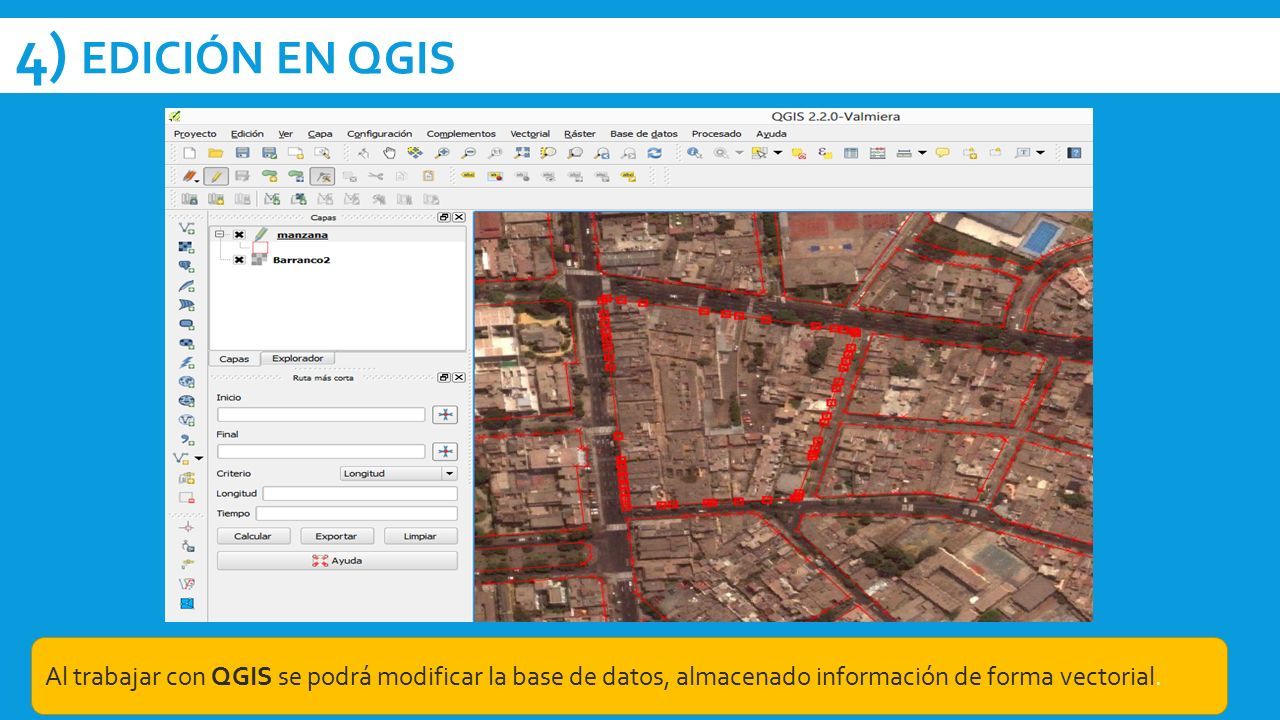Open the text annotation dropdown arrow
Viewport: 1280px width, 720px height.
pos(1040,153)
